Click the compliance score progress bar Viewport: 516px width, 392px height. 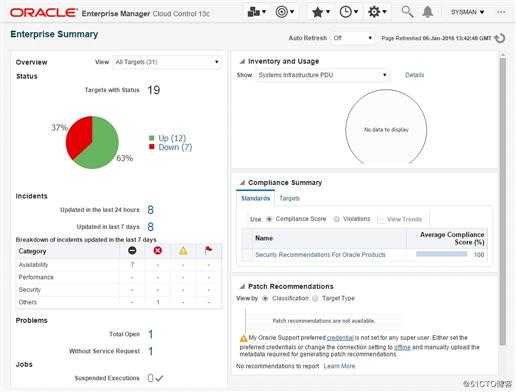pyautogui.click(x=441, y=254)
